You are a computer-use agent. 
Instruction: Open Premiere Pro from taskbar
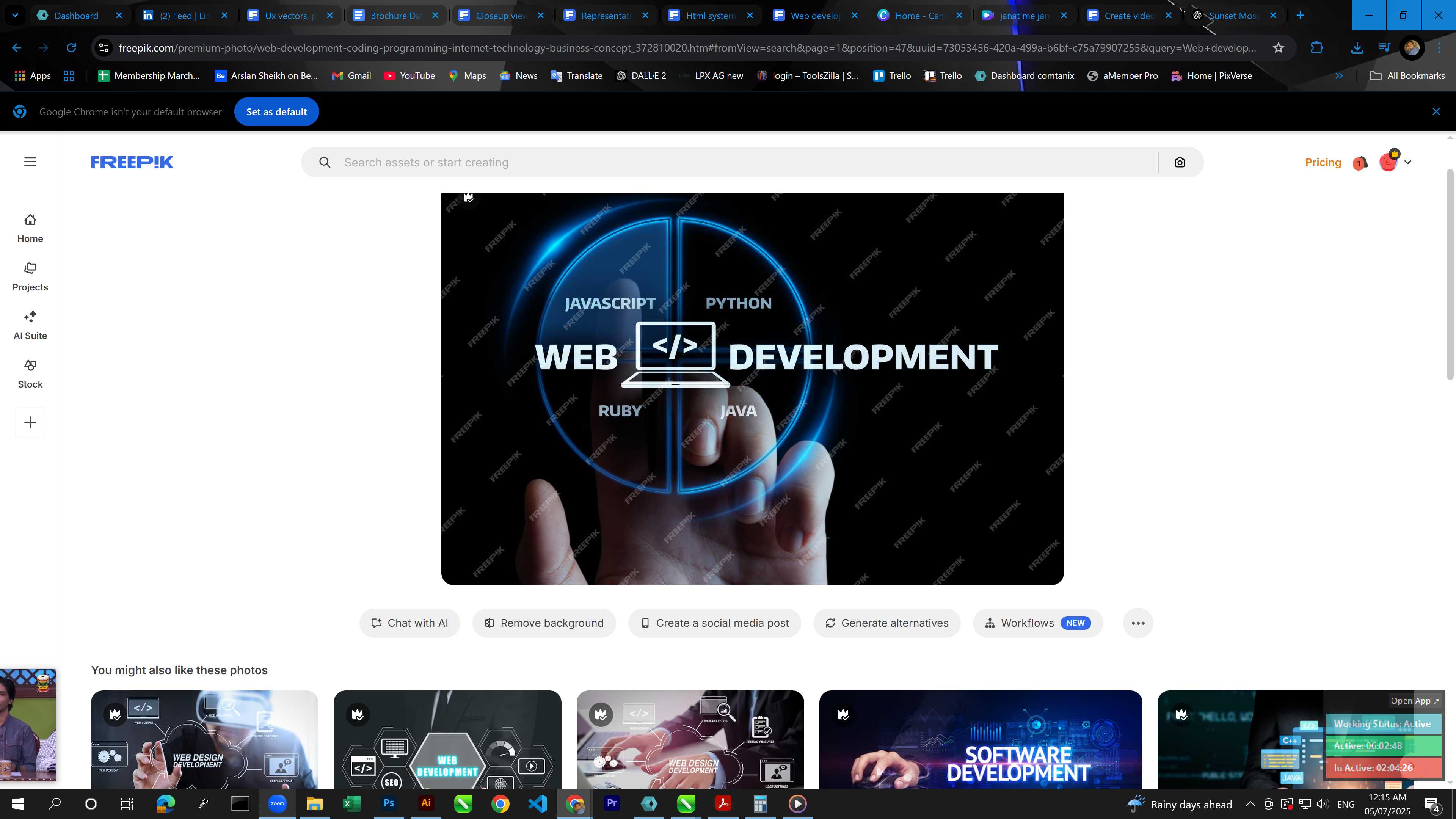point(612,803)
